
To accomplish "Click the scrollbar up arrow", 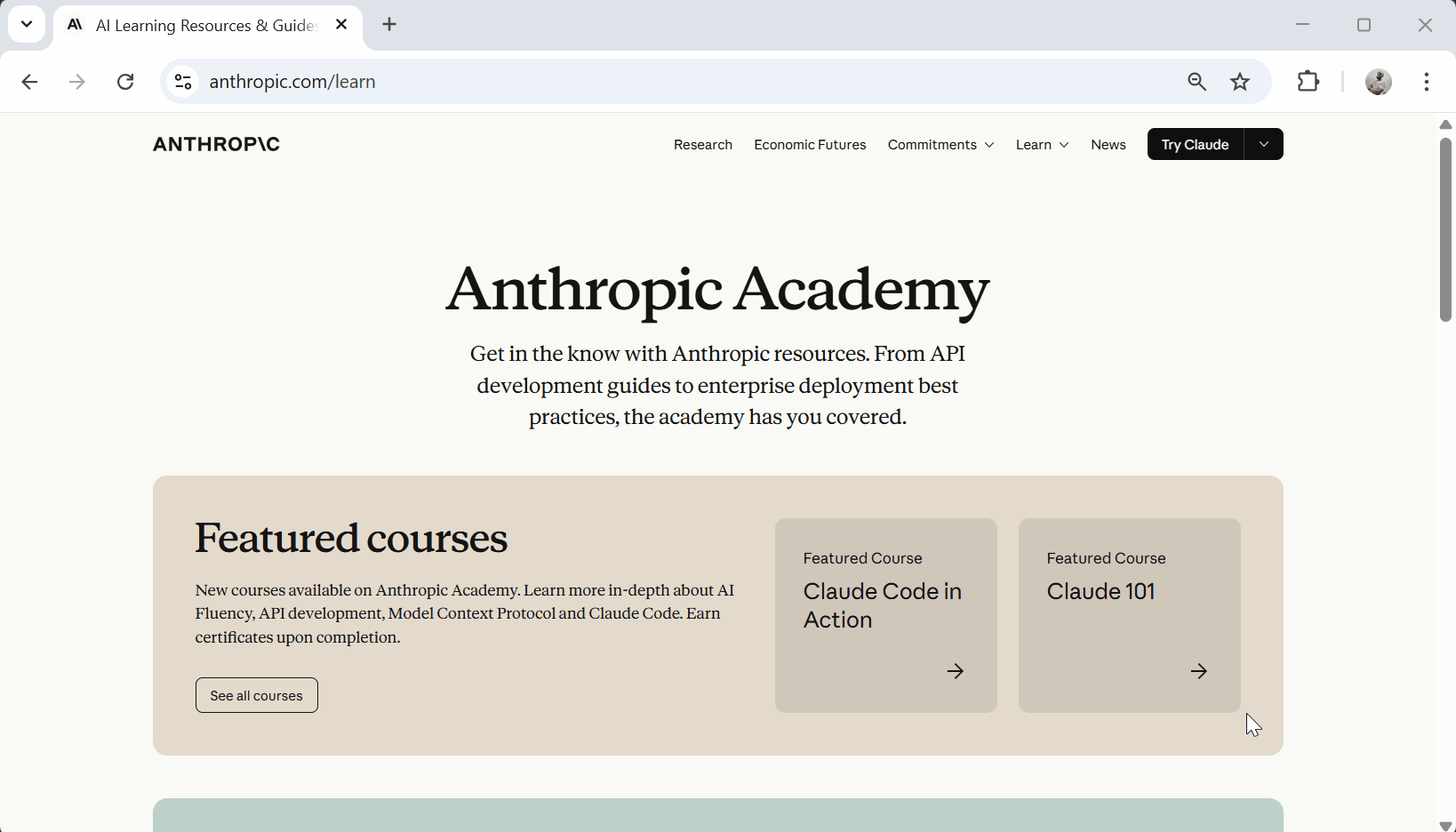I will (x=1446, y=124).
